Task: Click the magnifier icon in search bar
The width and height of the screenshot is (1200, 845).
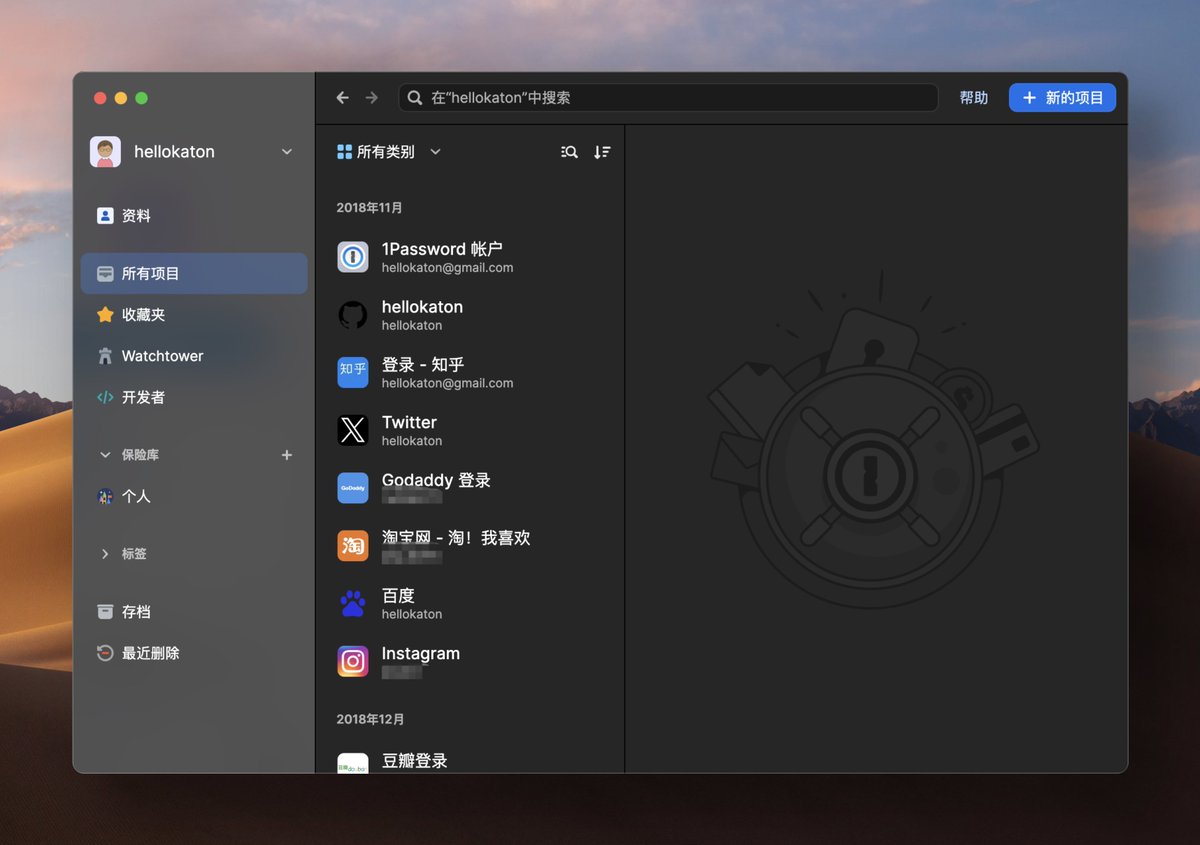Action: tap(415, 98)
